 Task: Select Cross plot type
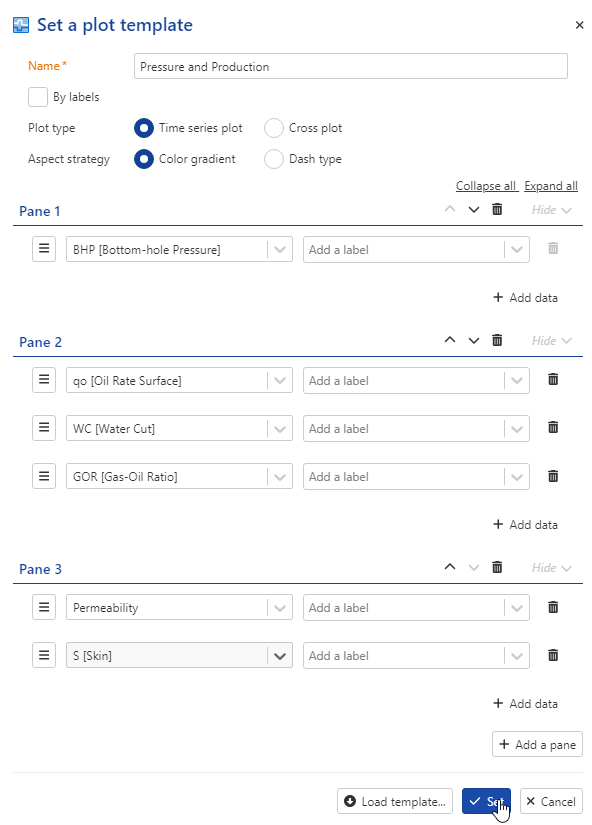point(274,128)
